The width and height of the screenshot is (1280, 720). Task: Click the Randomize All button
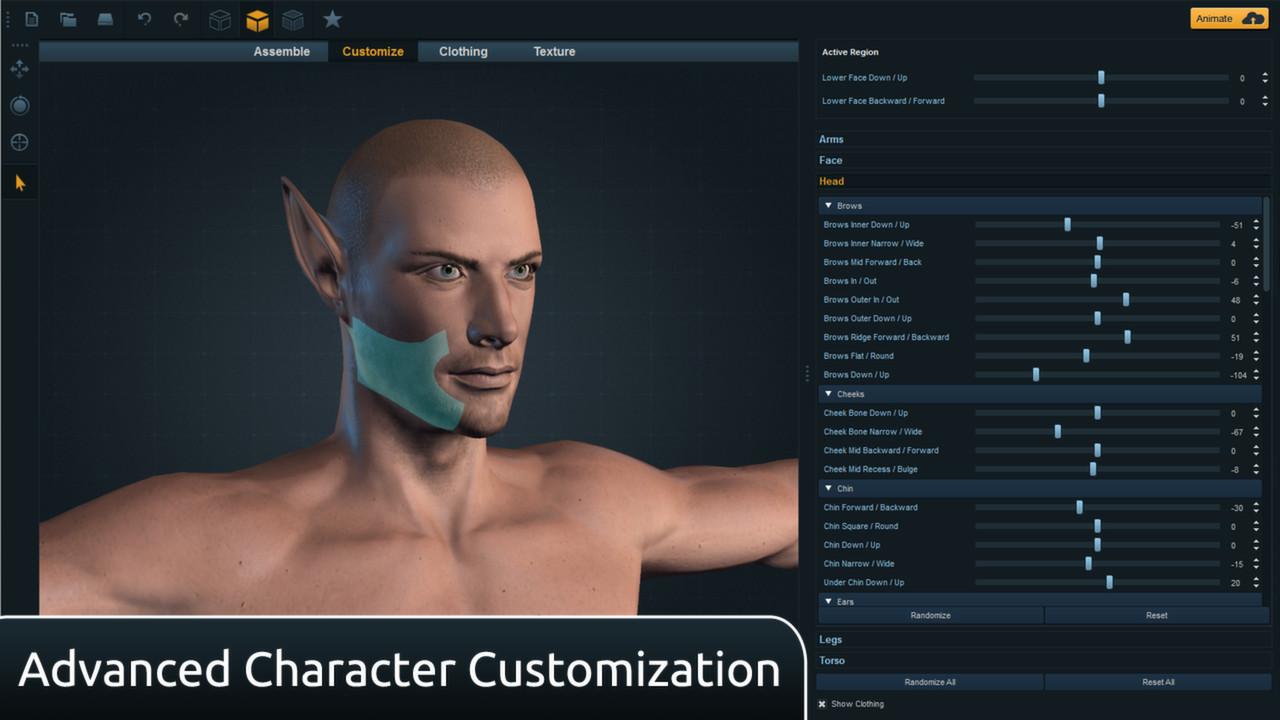pos(930,681)
